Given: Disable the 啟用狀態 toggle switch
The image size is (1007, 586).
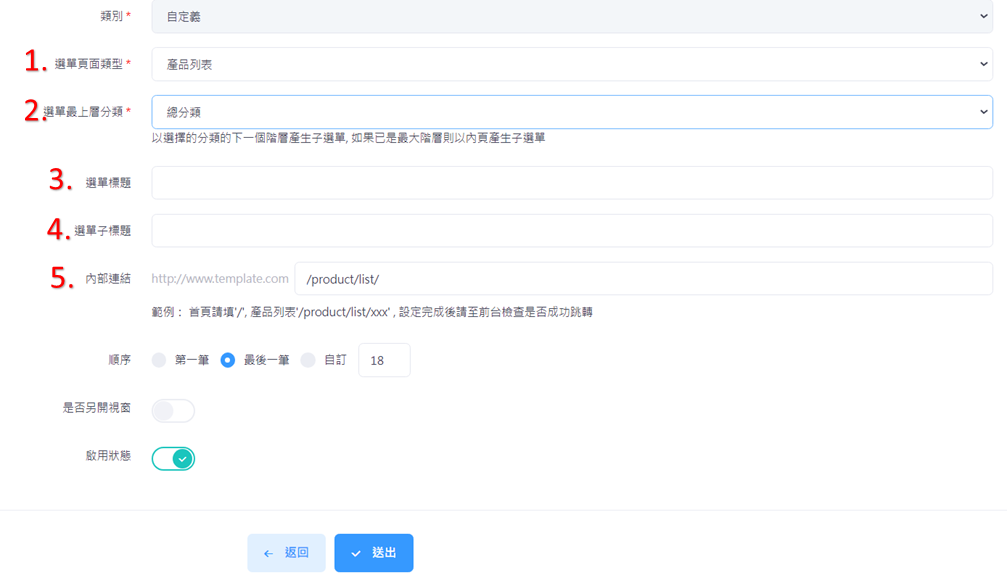Looking at the screenshot, I should coord(173,458).
